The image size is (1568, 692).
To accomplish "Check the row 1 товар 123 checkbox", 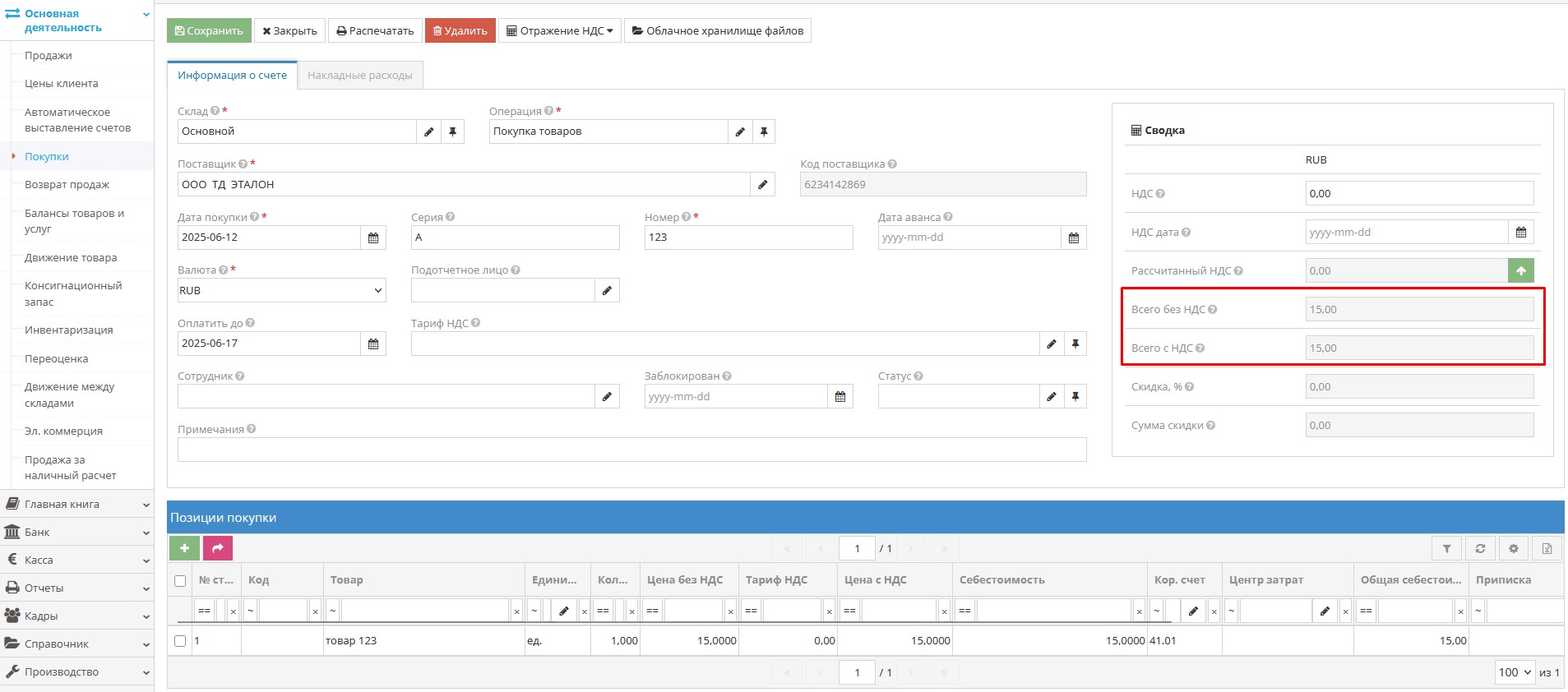I will 180,641.
